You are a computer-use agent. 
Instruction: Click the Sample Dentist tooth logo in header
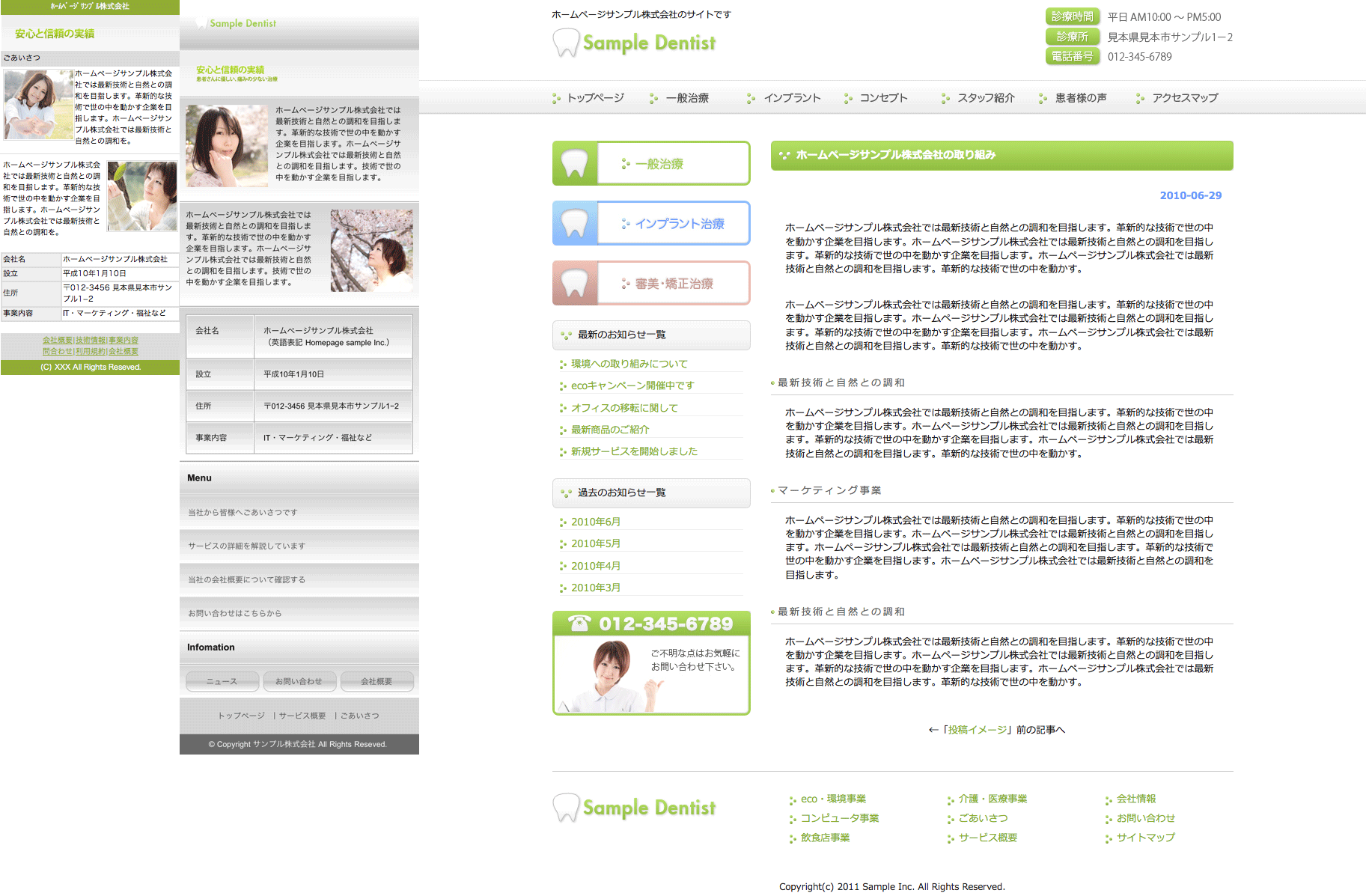coord(566,43)
